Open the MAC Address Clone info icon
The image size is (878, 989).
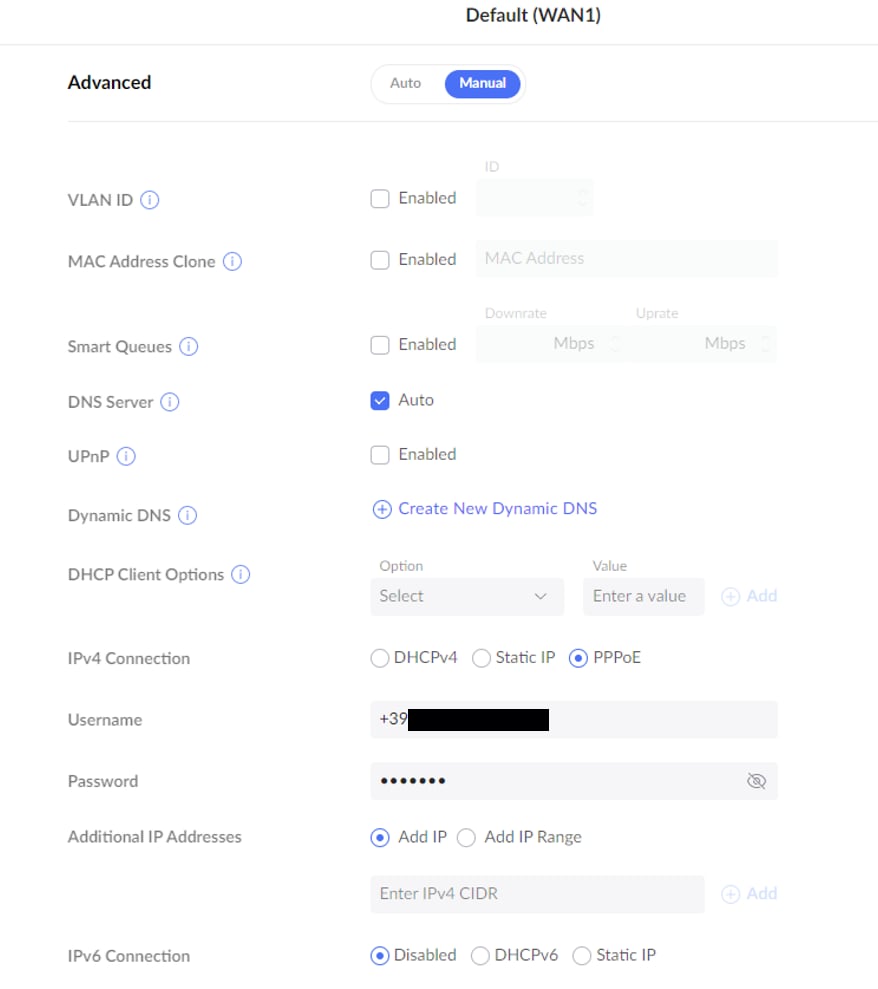pyautogui.click(x=232, y=261)
